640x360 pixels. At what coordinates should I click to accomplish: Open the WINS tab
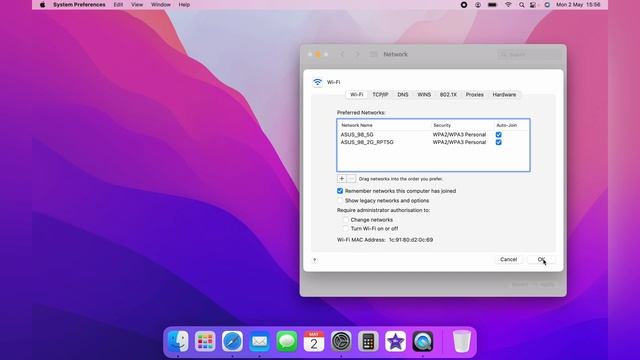424,95
